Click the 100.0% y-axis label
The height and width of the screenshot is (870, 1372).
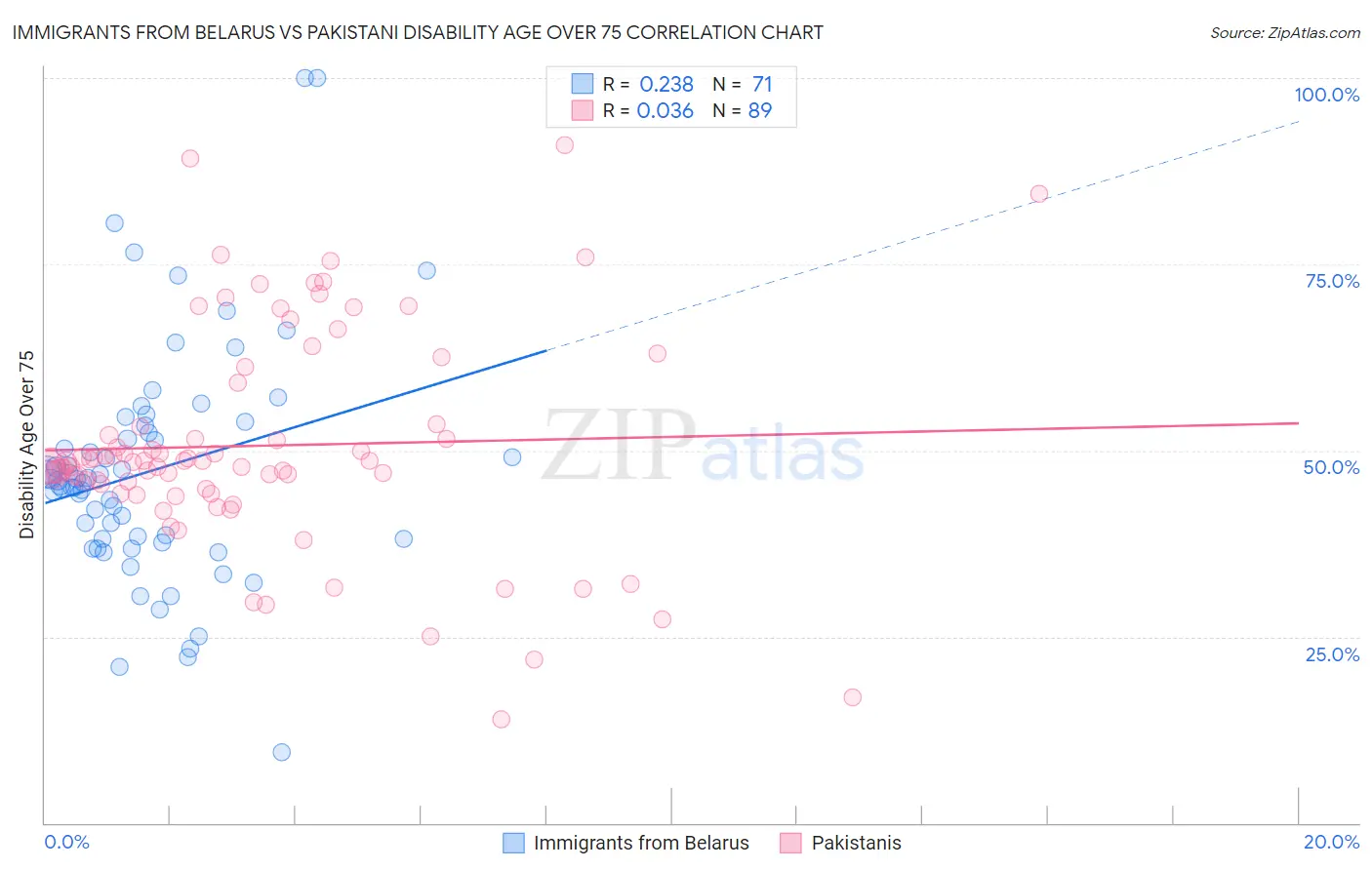click(1326, 95)
